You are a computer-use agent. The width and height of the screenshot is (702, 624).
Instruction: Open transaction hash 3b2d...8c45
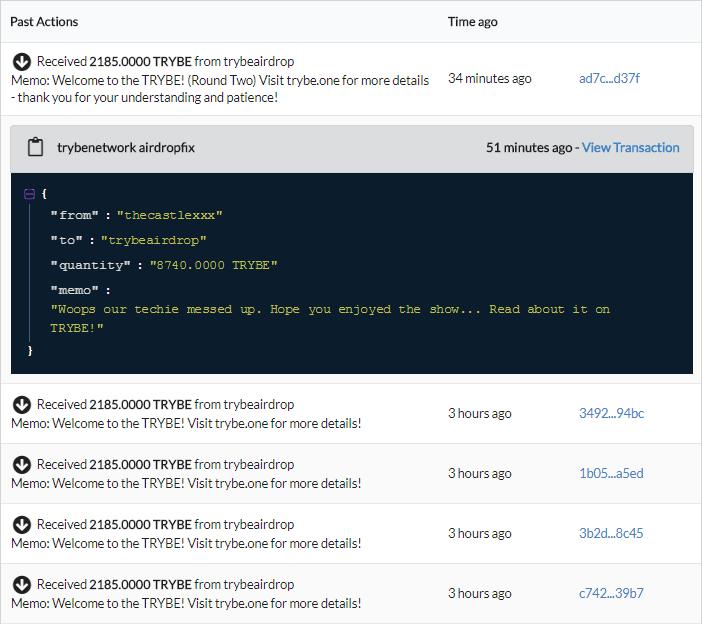[x=611, y=533]
